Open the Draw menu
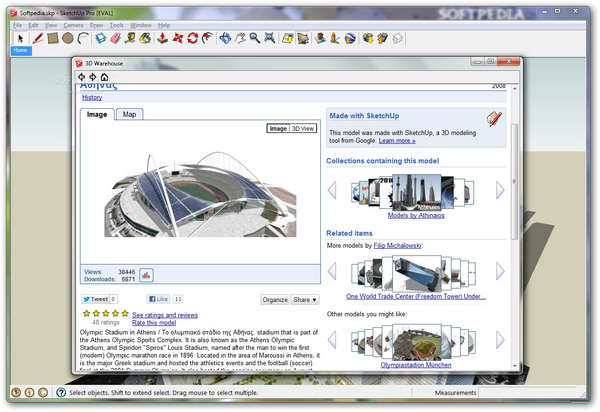This screenshot has height=412, width=600. coord(96,25)
